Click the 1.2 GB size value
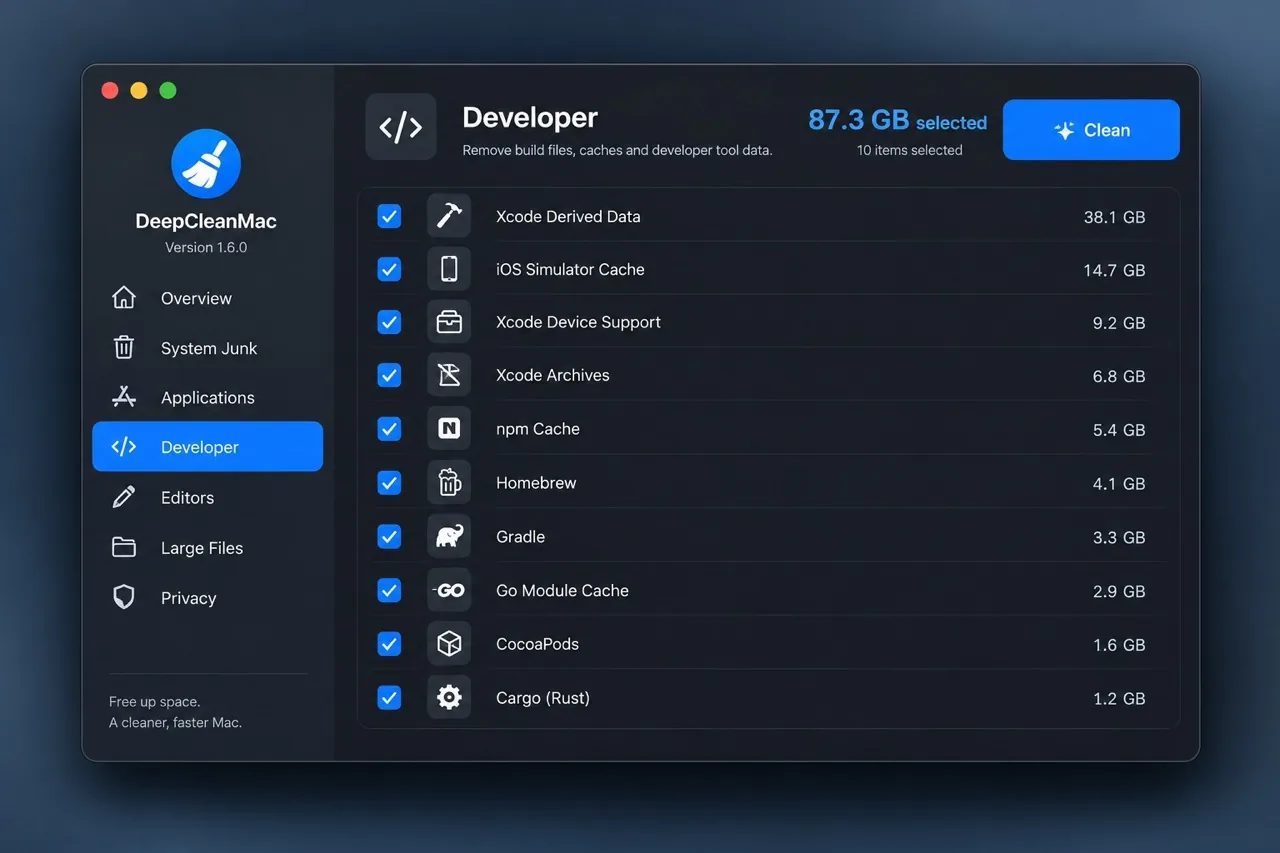The height and width of the screenshot is (853, 1280). 1119,698
